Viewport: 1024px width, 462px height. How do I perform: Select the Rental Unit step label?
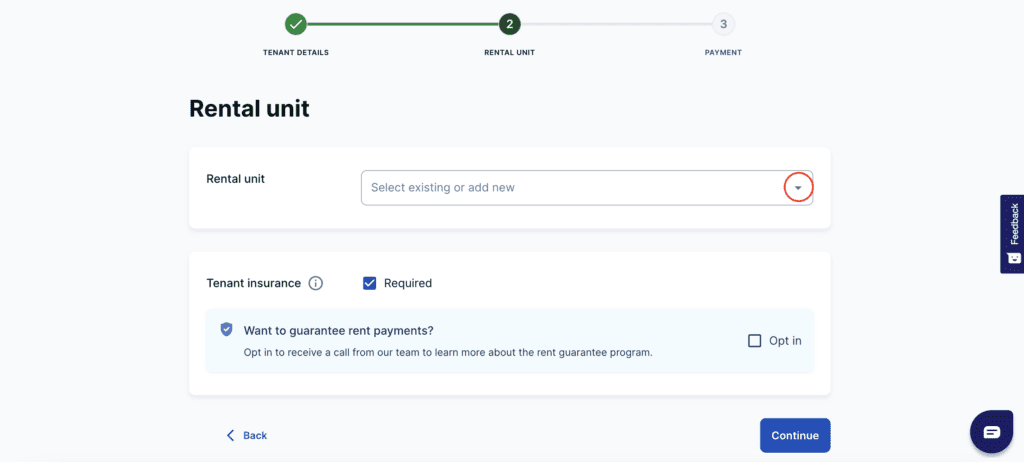tap(510, 52)
